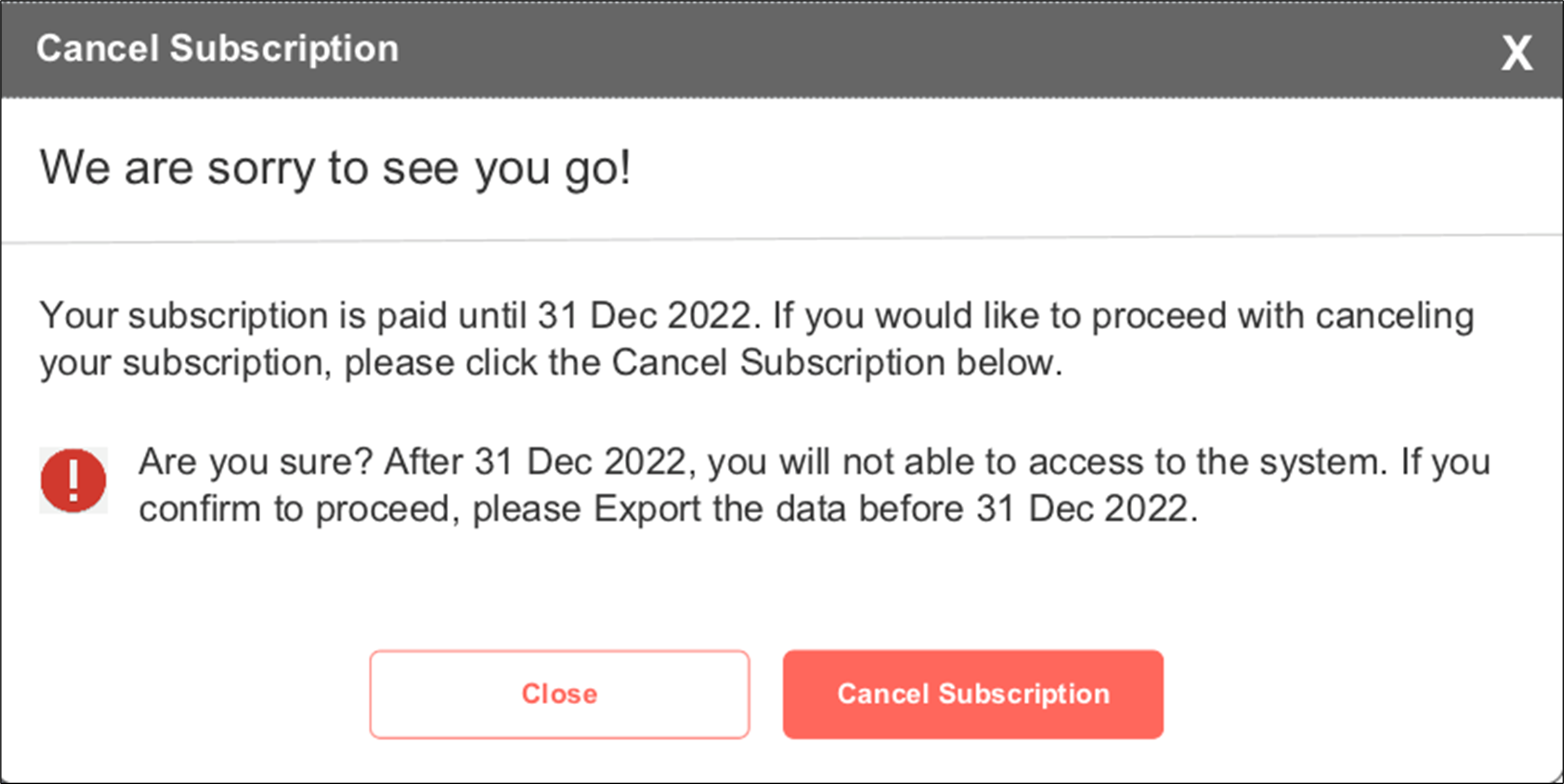Confirm with the red Cancel Subscription button

(x=973, y=694)
